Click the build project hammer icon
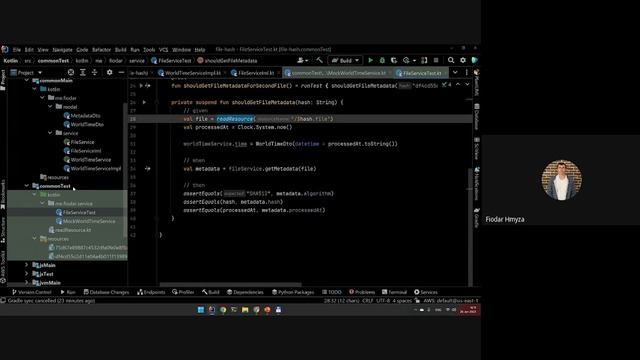 (x=319, y=60)
